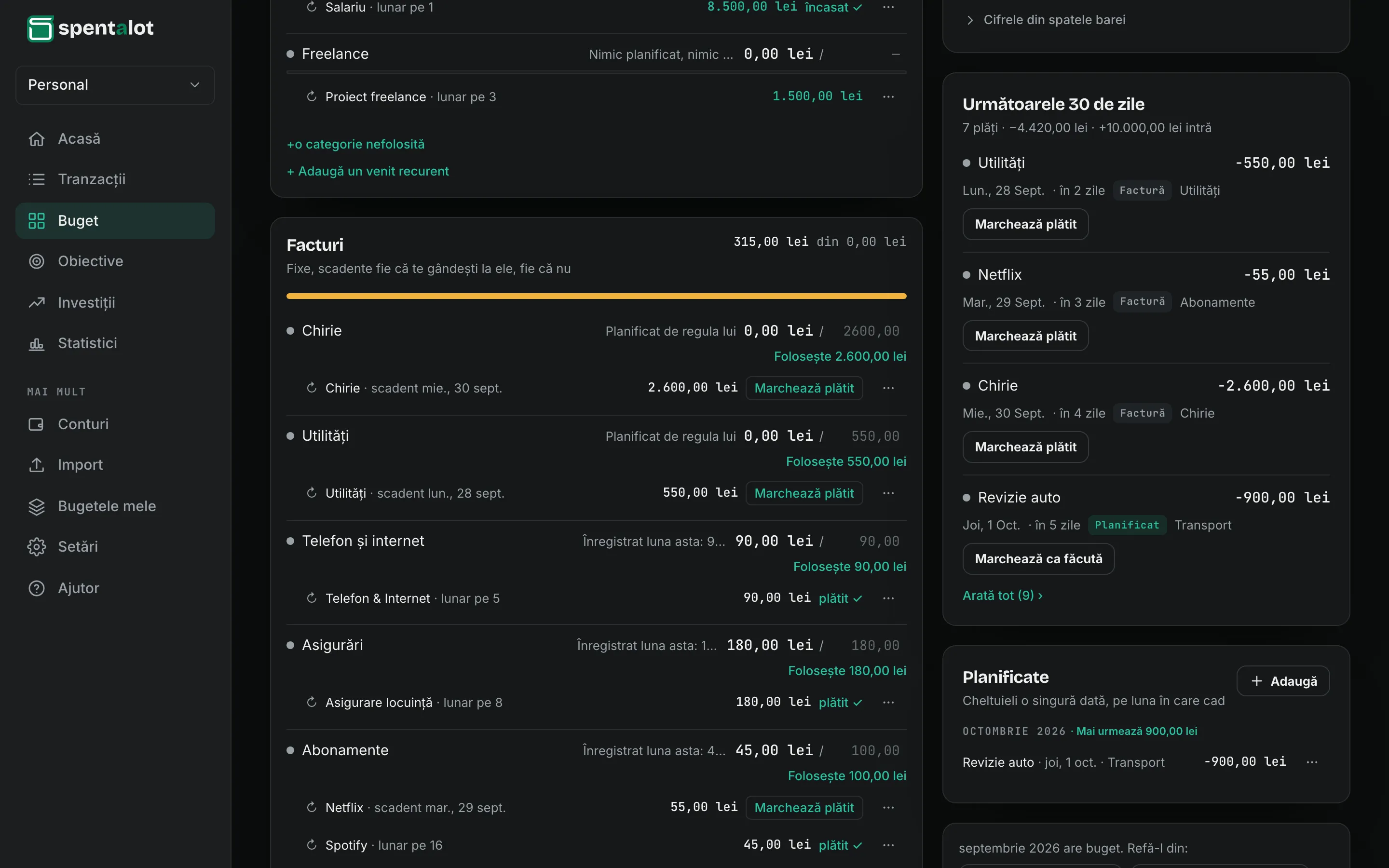Click the Setări gear icon
This screenshot has height=868, width=1389.
pos(37,546)
